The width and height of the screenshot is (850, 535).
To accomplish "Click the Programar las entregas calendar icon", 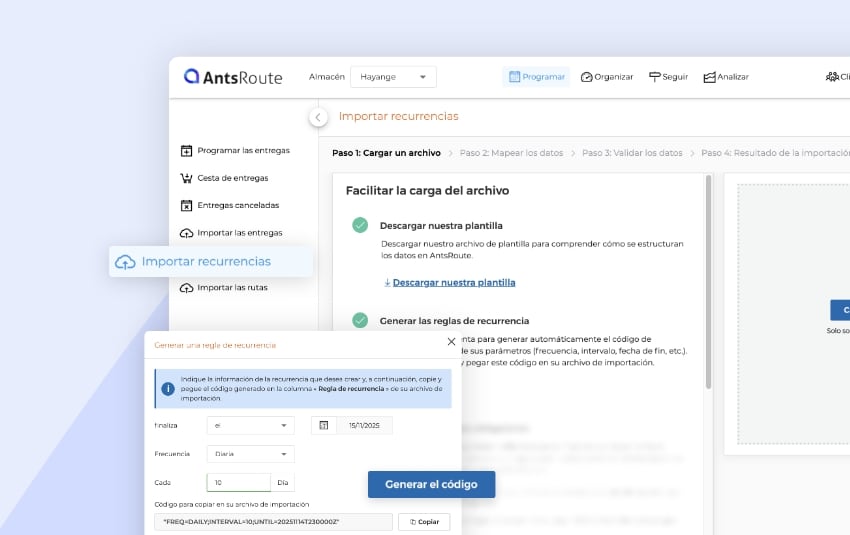I will pos(186,151).
